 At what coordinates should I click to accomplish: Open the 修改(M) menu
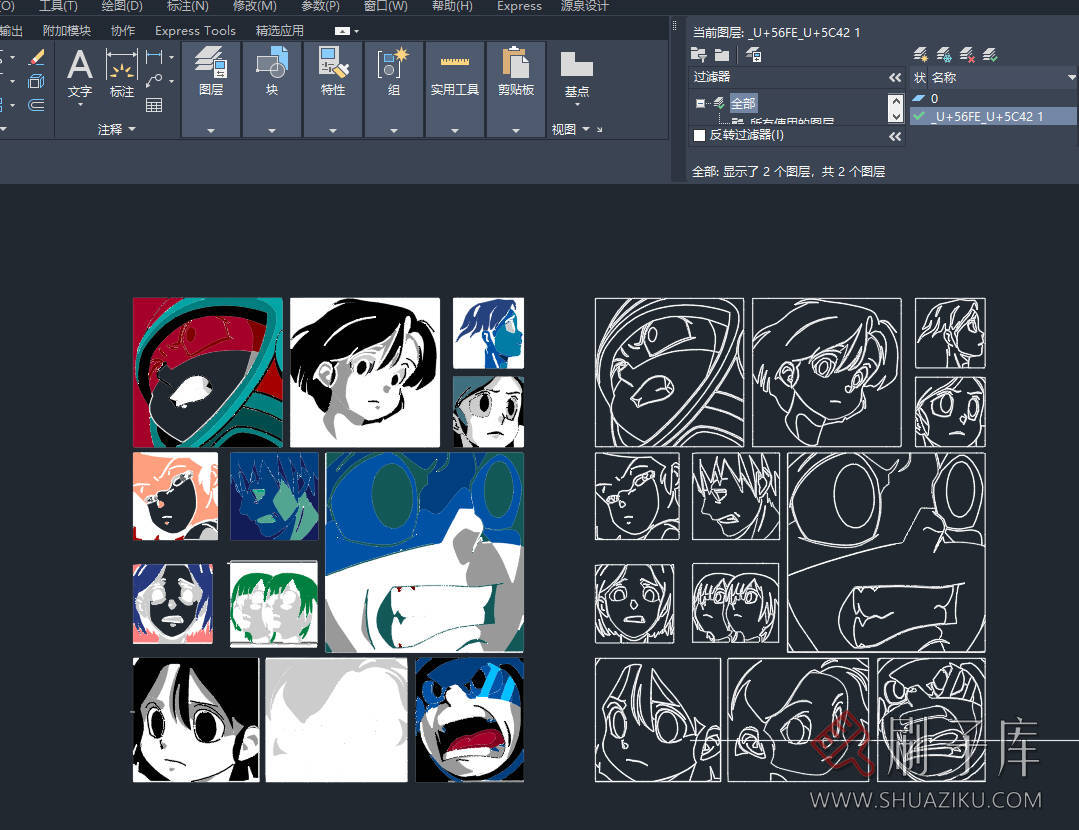[254, 6]
